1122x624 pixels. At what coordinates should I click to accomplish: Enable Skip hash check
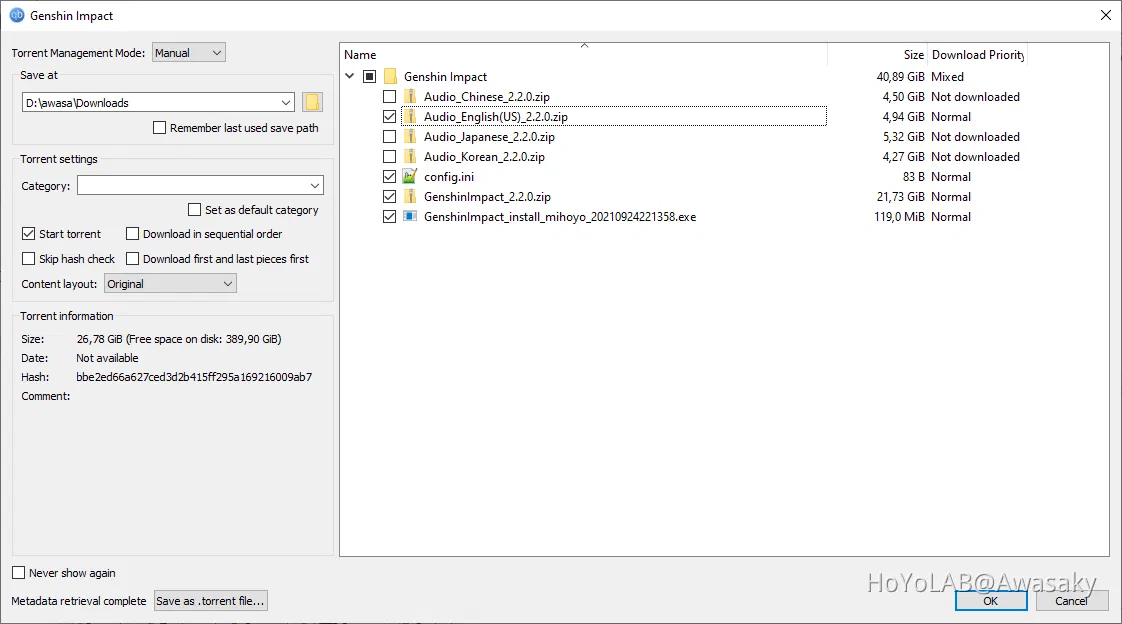tap(29, 259)
